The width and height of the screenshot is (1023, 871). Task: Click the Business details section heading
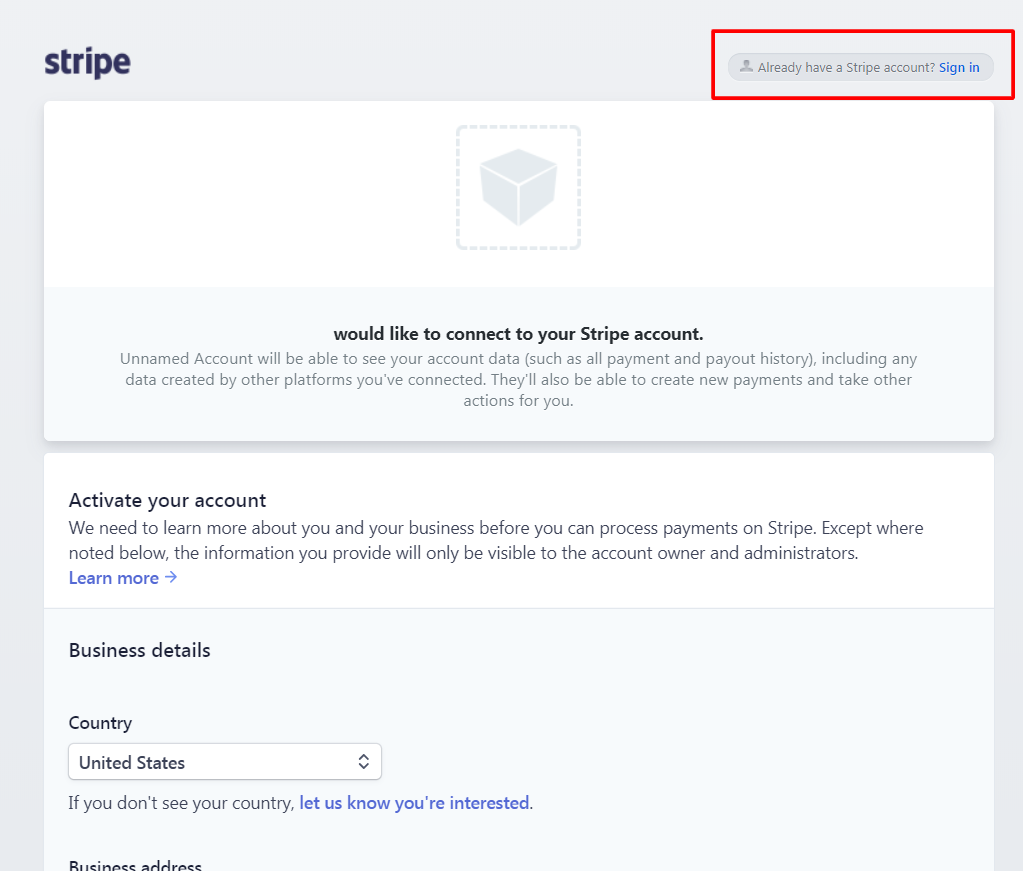[140, 650]
